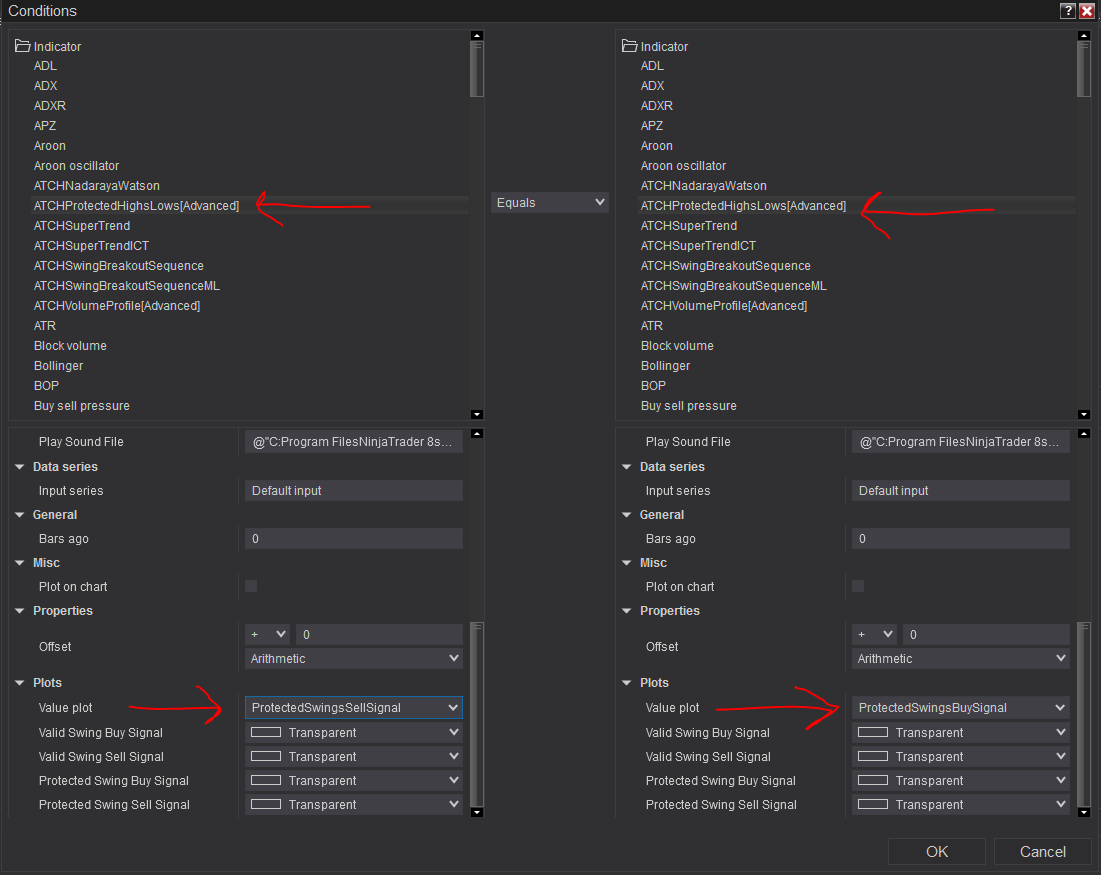Click right indicator list scroll-up arrow
The height and width of the screenshot is (875, 1101).
(1083, 35)
